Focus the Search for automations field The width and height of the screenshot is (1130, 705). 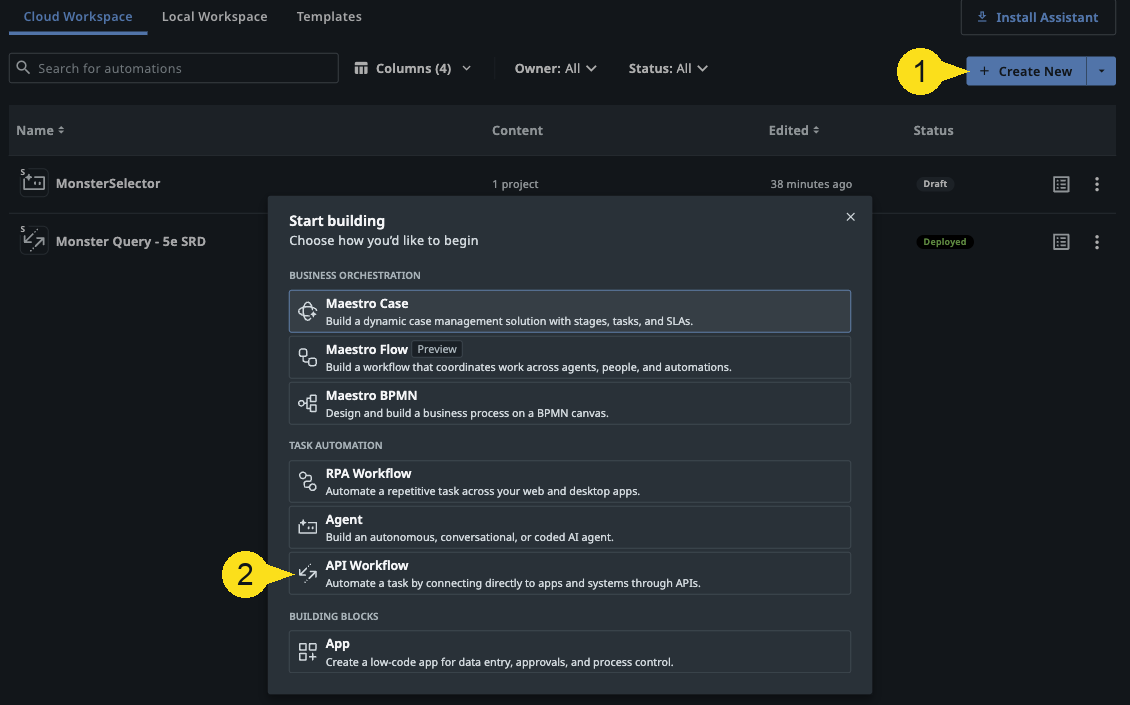[174, 68]
